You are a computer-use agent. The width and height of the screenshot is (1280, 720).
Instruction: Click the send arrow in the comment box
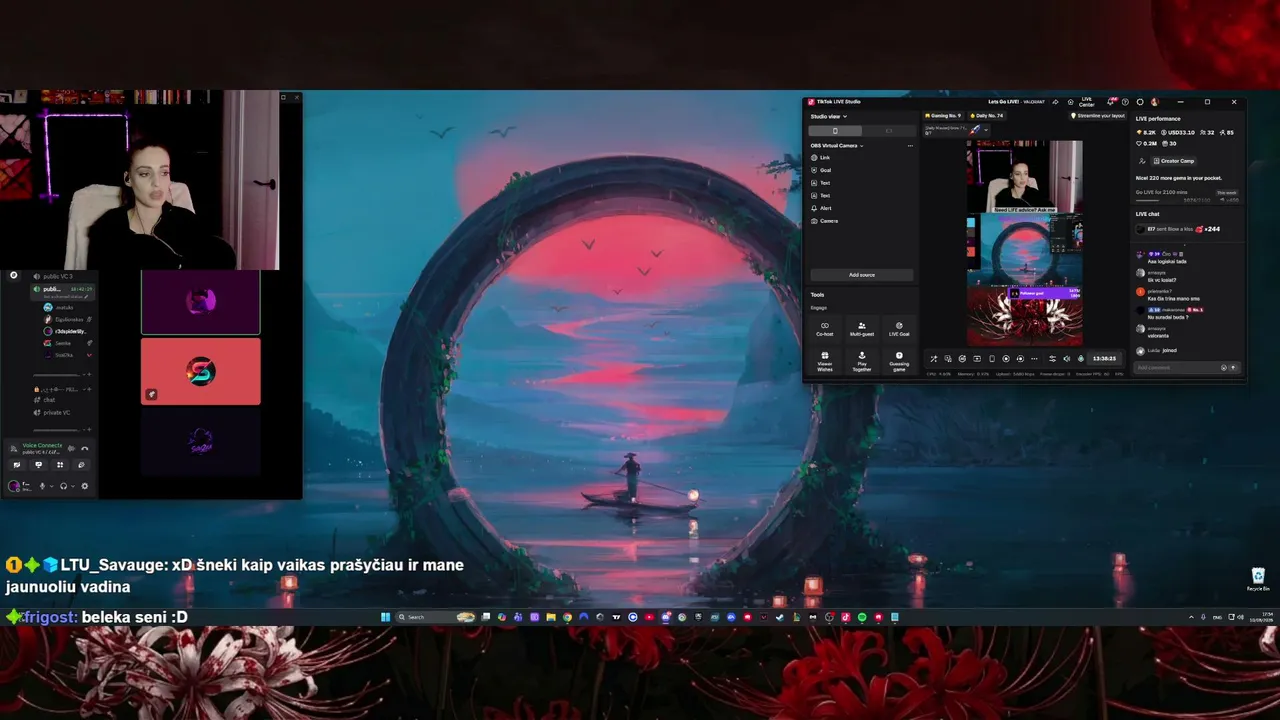click(1233, 368)
